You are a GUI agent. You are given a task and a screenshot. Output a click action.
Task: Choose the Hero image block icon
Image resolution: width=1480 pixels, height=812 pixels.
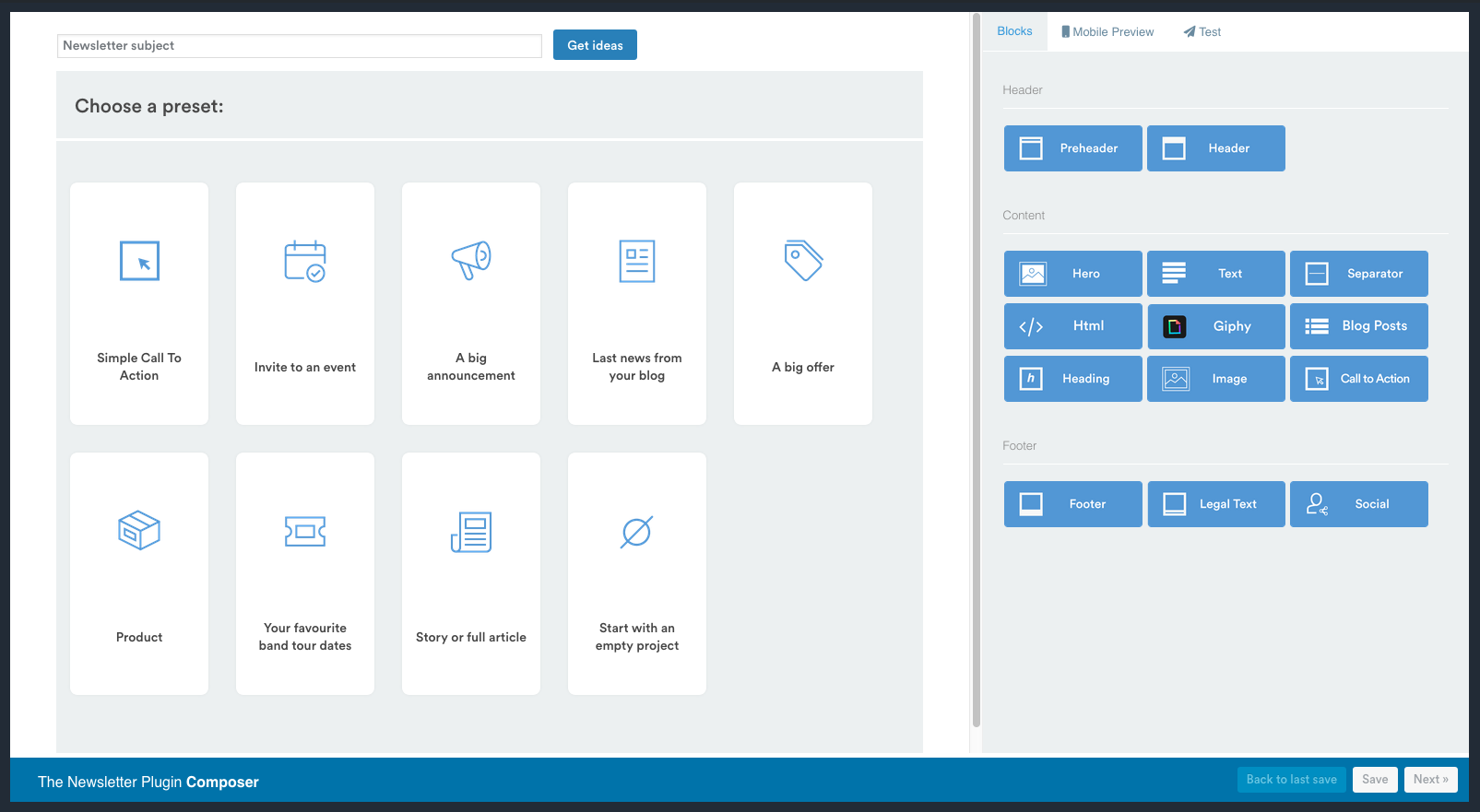(1032, 274)
